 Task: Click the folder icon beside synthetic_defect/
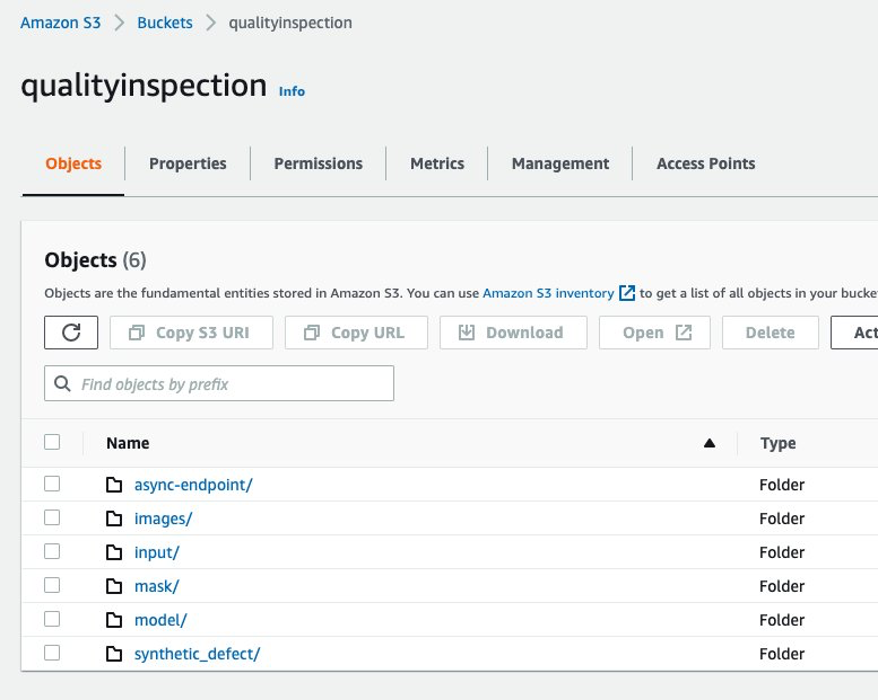point(114,654)
